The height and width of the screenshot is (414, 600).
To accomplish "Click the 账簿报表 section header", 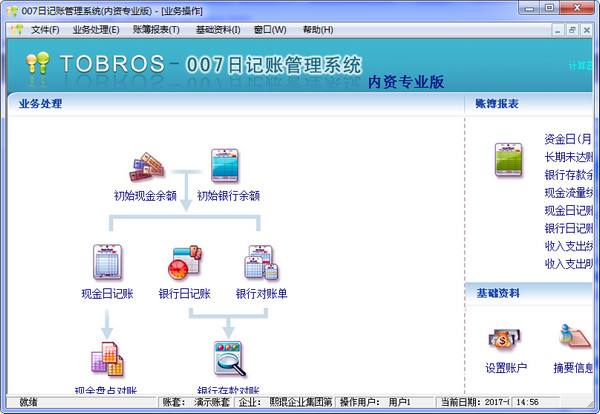I will coord(497,104).
